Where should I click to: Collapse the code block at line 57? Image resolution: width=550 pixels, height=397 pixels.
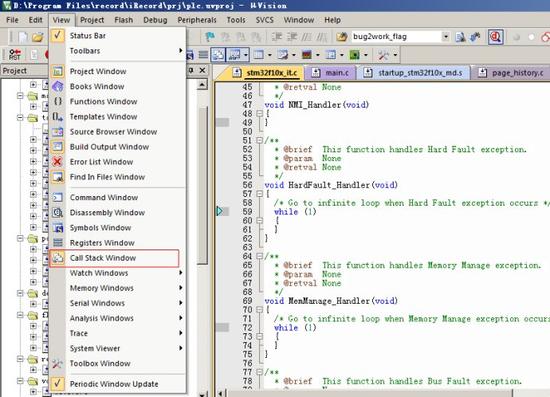259,194
